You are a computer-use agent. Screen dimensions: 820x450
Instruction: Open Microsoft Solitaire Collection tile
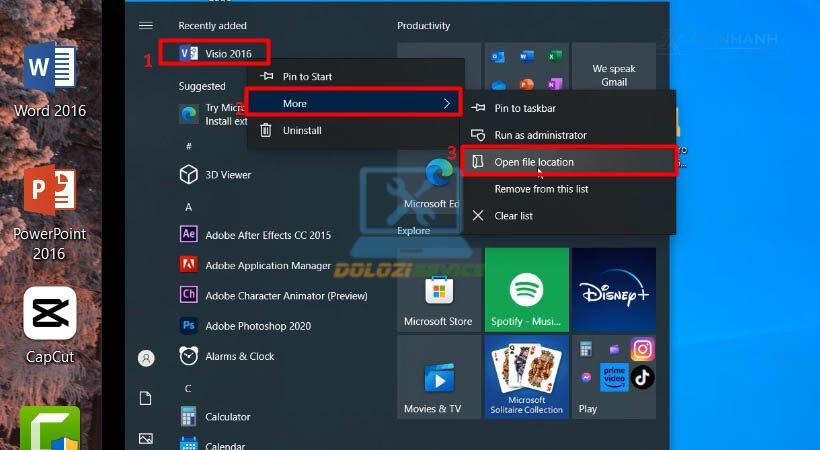(x=526, y=377)
